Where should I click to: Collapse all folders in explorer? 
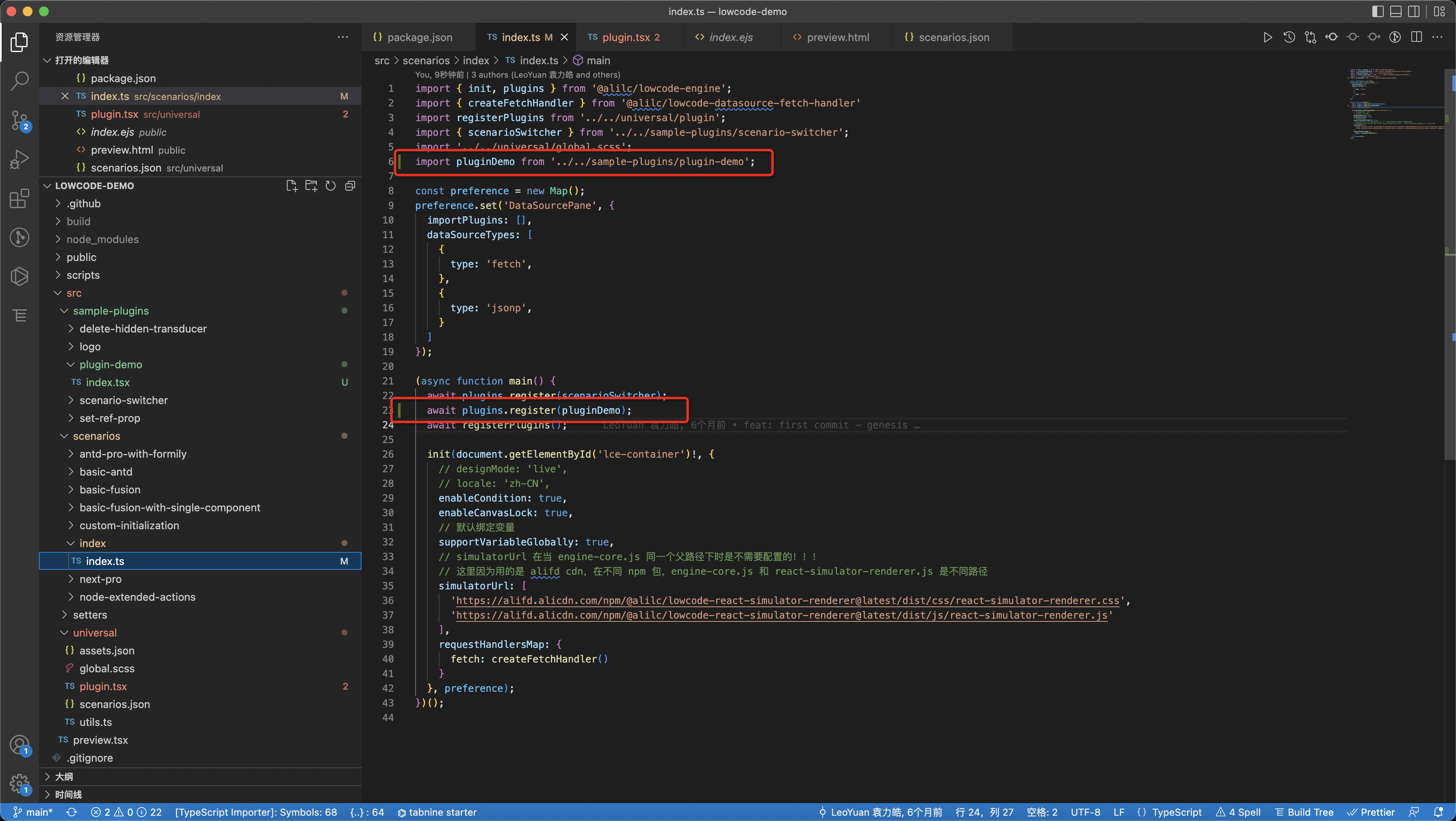coord(350,186)
